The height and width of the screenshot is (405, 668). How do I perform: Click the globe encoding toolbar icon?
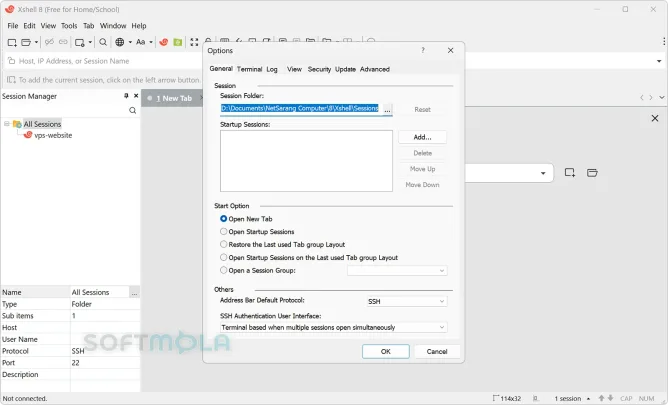click(120, 42)
